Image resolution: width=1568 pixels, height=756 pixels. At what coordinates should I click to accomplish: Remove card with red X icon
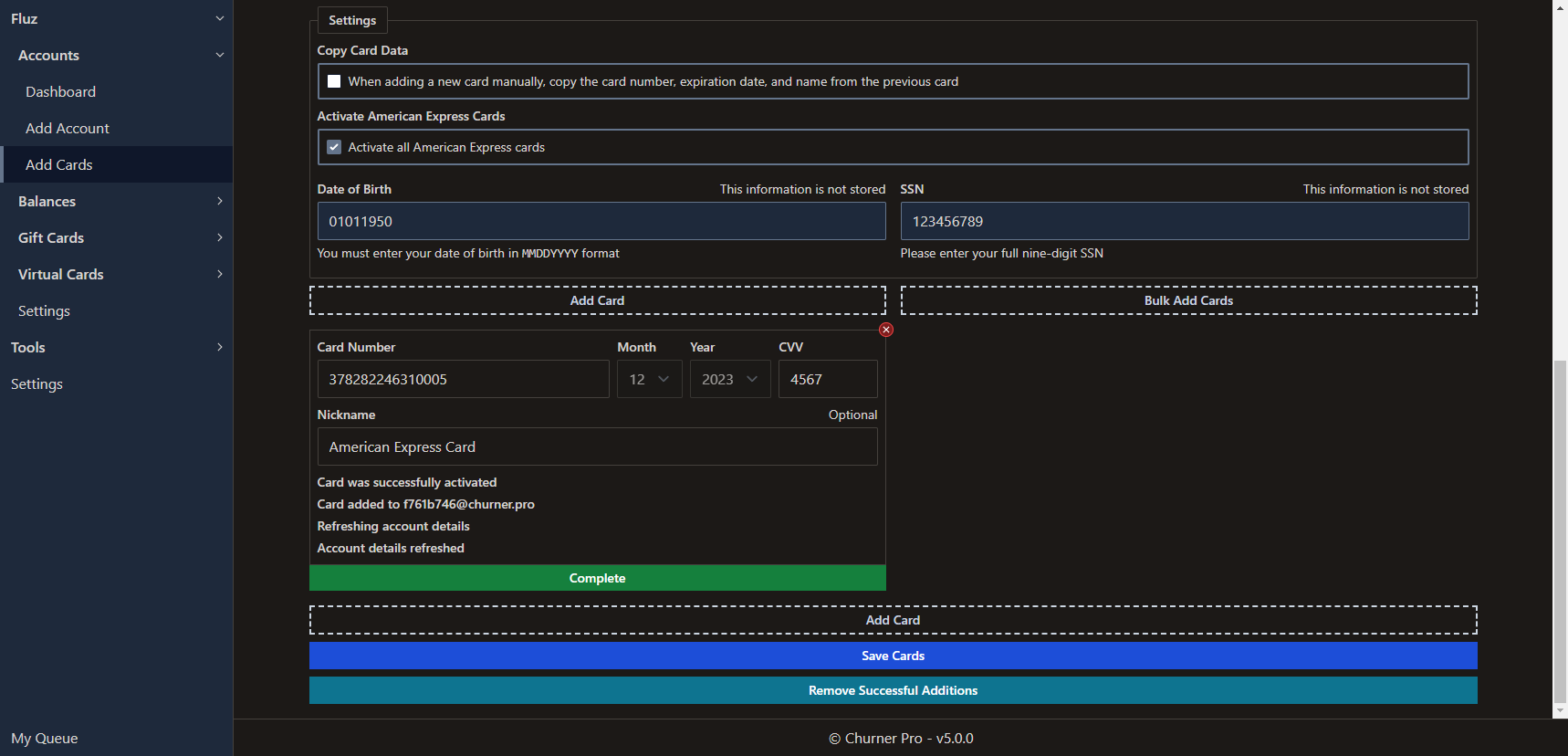pyautogui.click(x=885, y=330)
